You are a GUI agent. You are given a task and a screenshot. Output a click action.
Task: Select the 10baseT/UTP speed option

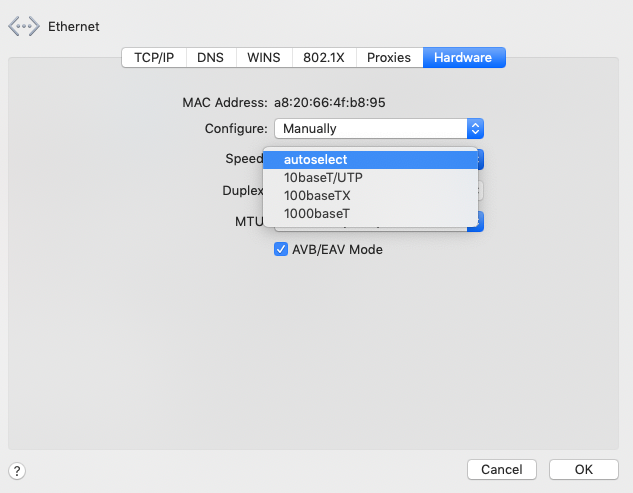click(x=323, y=177)
